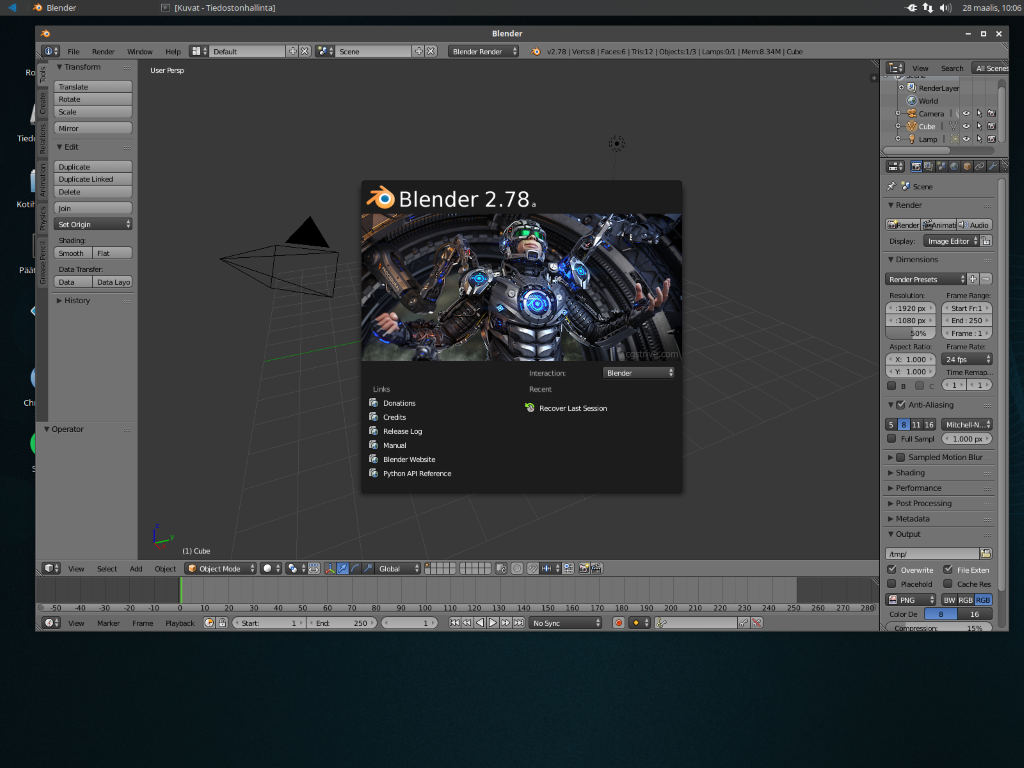Click the red record auto-keyframe button
This screenshot has width=1024, height=768.
pos(618,623)
